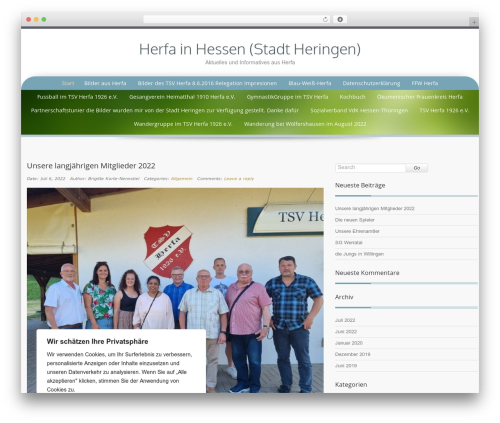500x423 pixels.
Task: Open archive Januar 2020
Action: (x=349, y=343)
